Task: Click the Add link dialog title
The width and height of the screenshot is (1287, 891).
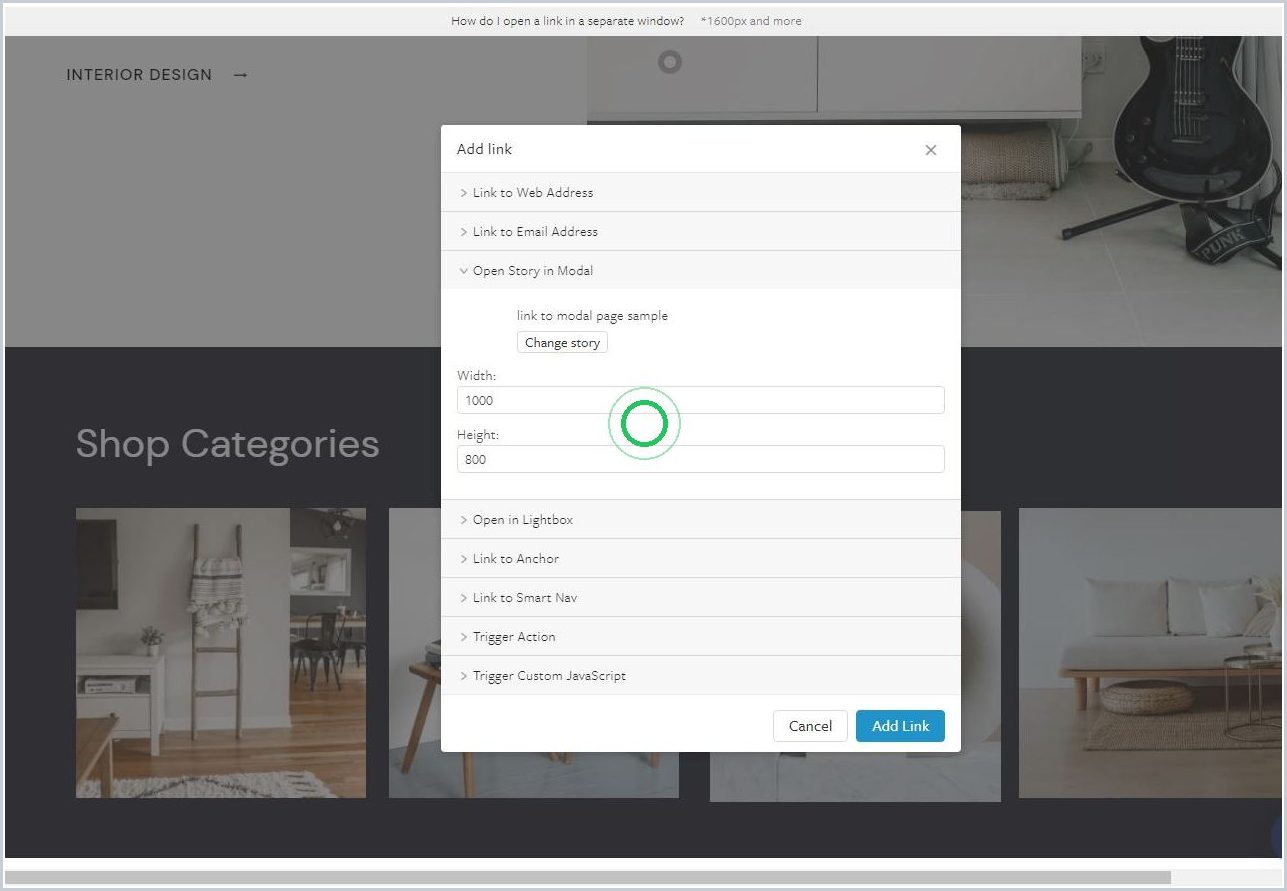Action: [484, 149]
